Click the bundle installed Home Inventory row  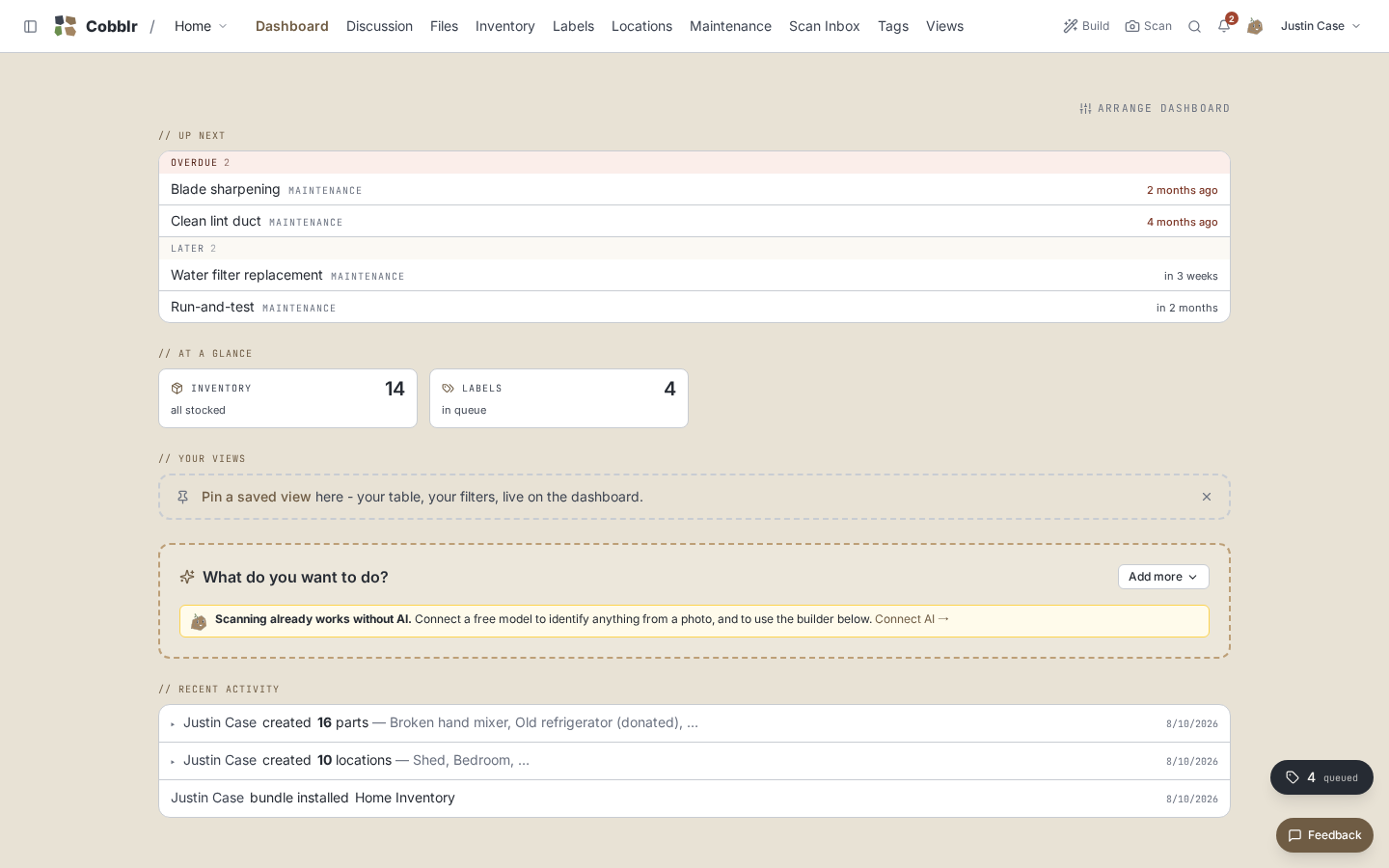[694, 799]
